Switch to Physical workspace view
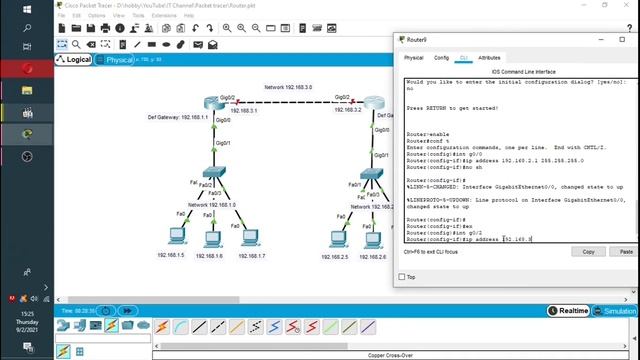 pos(114,60)
